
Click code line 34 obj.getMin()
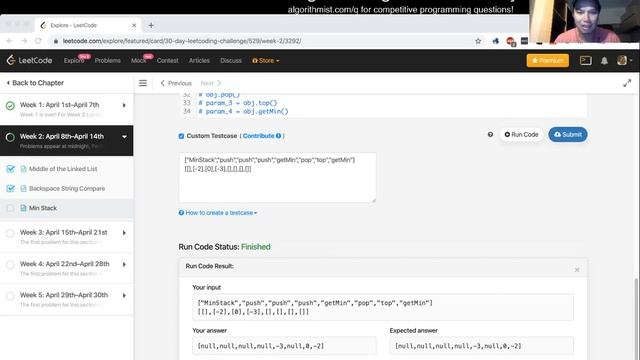point(243,111)
